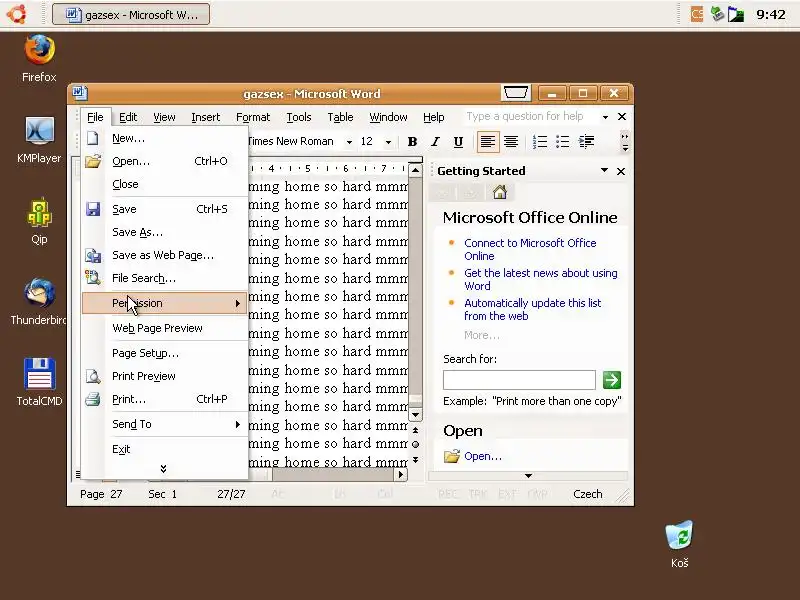
Task: Toggle Bold formatting button
Action: point(412,142)
